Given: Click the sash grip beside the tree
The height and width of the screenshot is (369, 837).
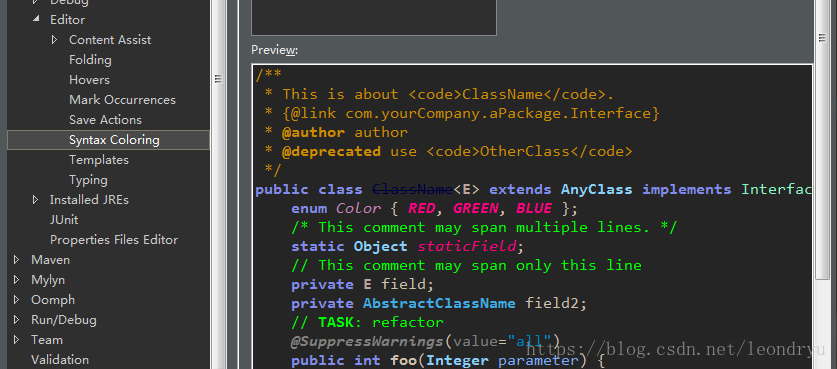Looking at the screenshot, I should (218, 79).
